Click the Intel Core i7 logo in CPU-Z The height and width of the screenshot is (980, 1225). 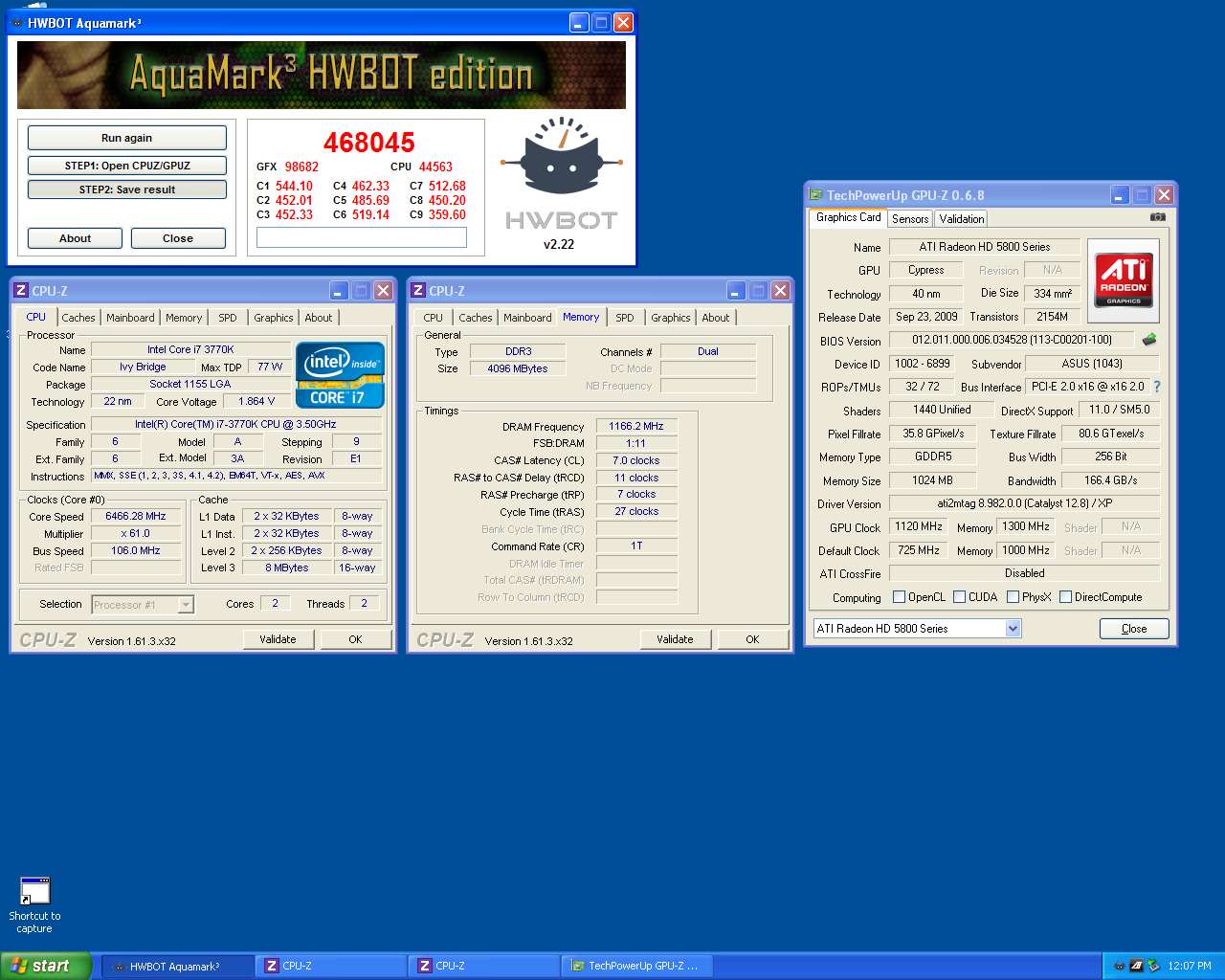tap(340, 374)
